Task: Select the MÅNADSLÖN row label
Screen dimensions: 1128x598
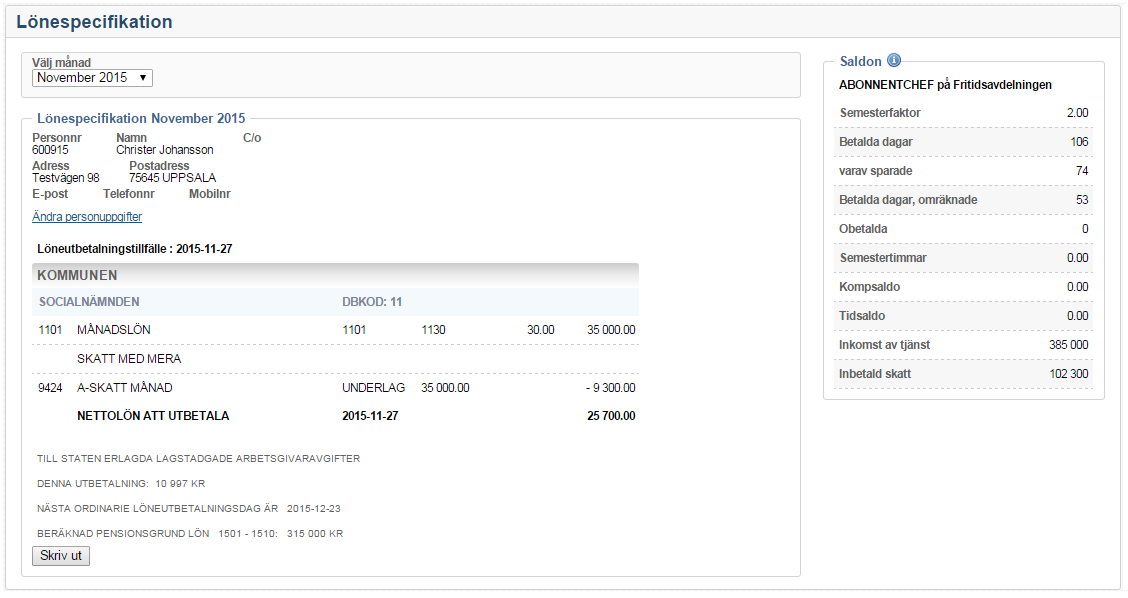Action: [x=114, y=330]
